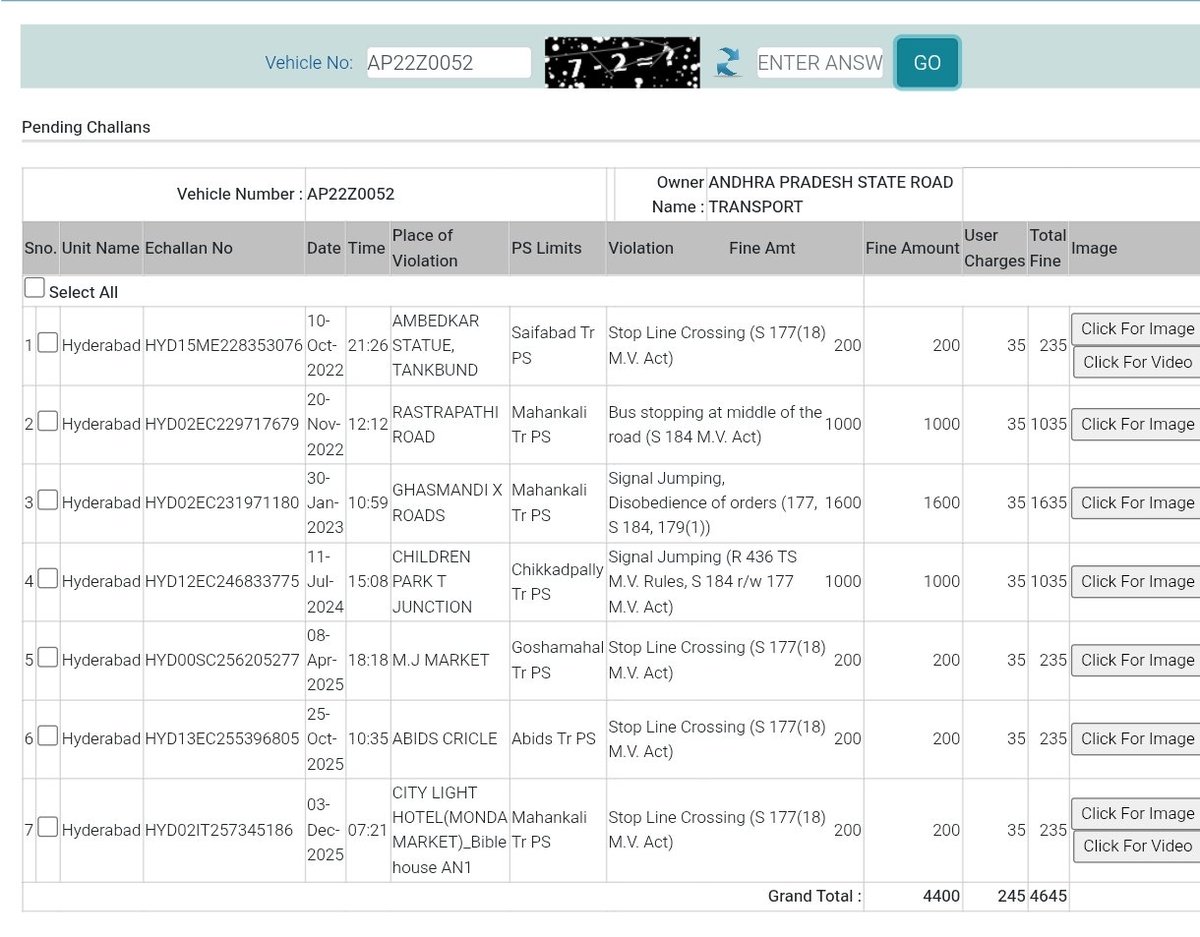Tick the Select All checkbox
1200x937 pixels.
[x=34, y=289]
